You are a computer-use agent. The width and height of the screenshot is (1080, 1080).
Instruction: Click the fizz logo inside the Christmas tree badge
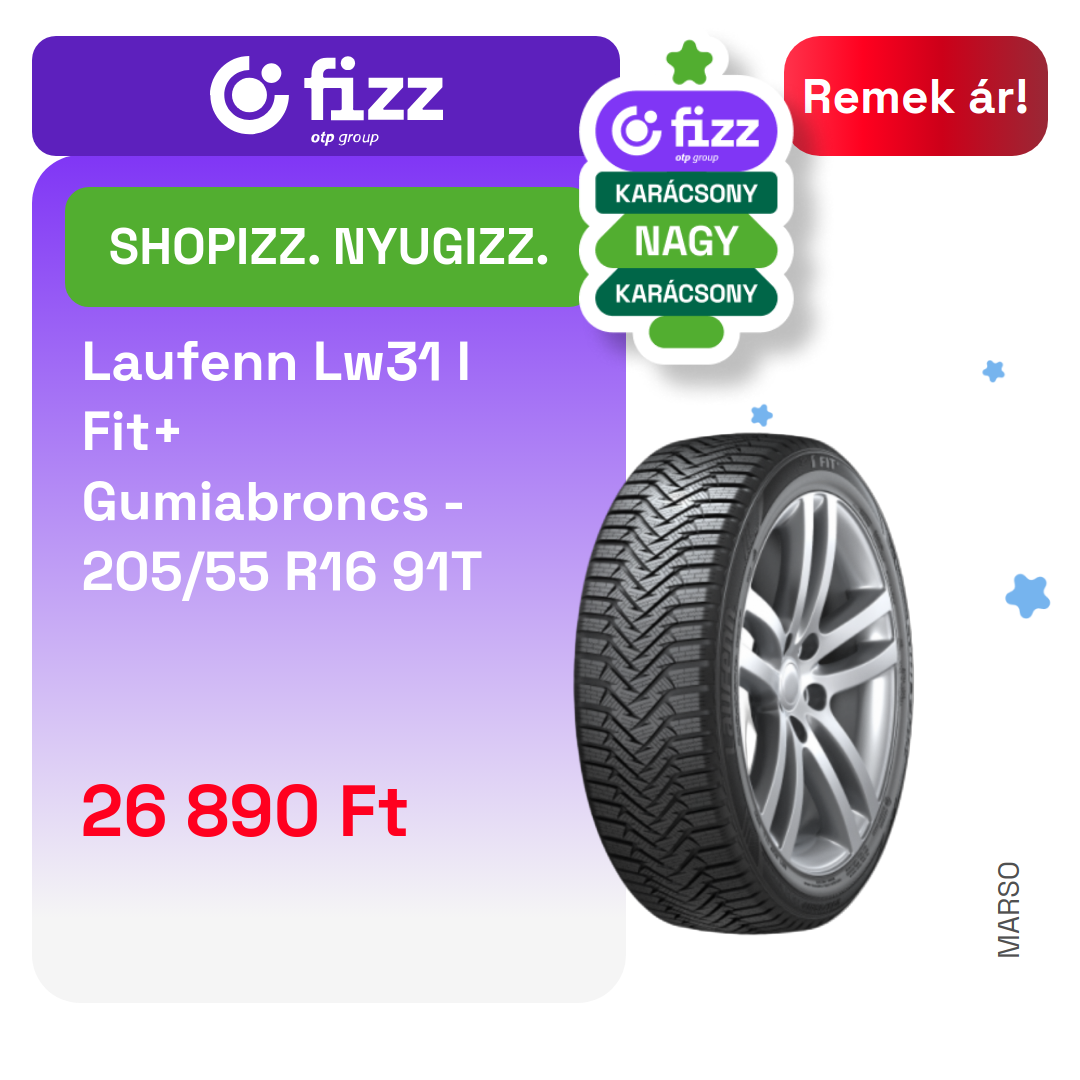click(x=686, y=131)
